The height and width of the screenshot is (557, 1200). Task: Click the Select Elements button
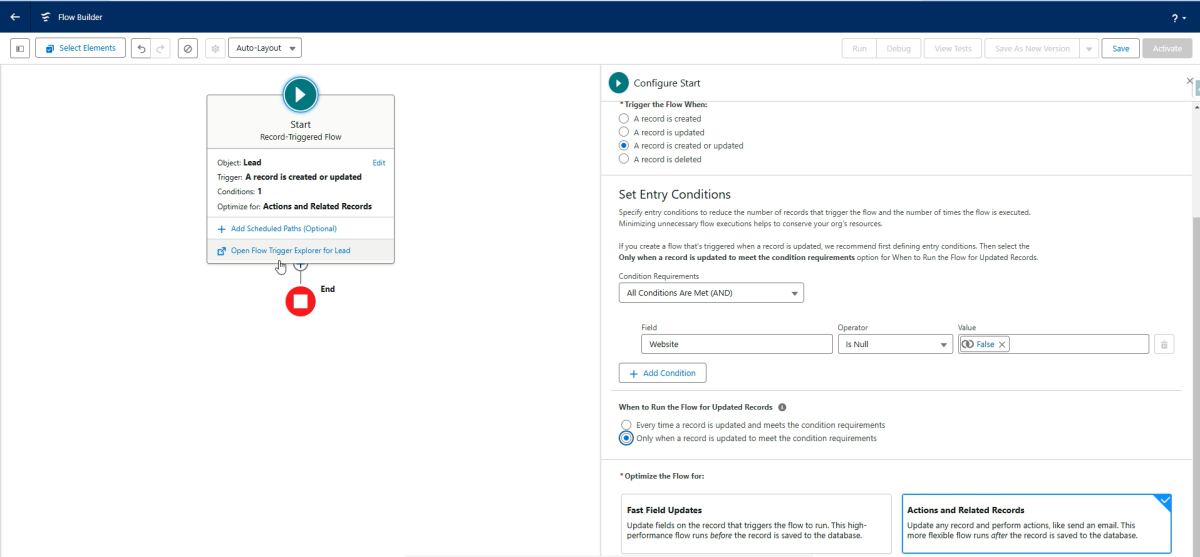coord(80,48)
